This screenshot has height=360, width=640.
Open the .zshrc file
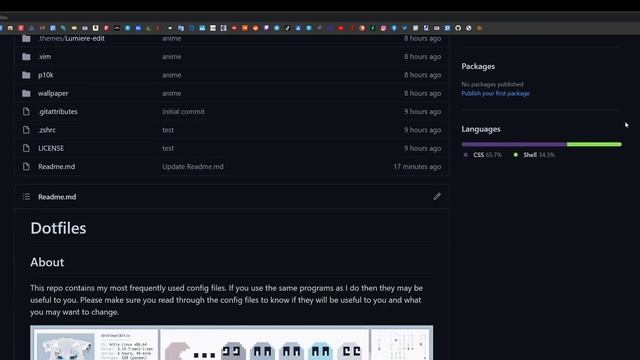coord(47,130)
